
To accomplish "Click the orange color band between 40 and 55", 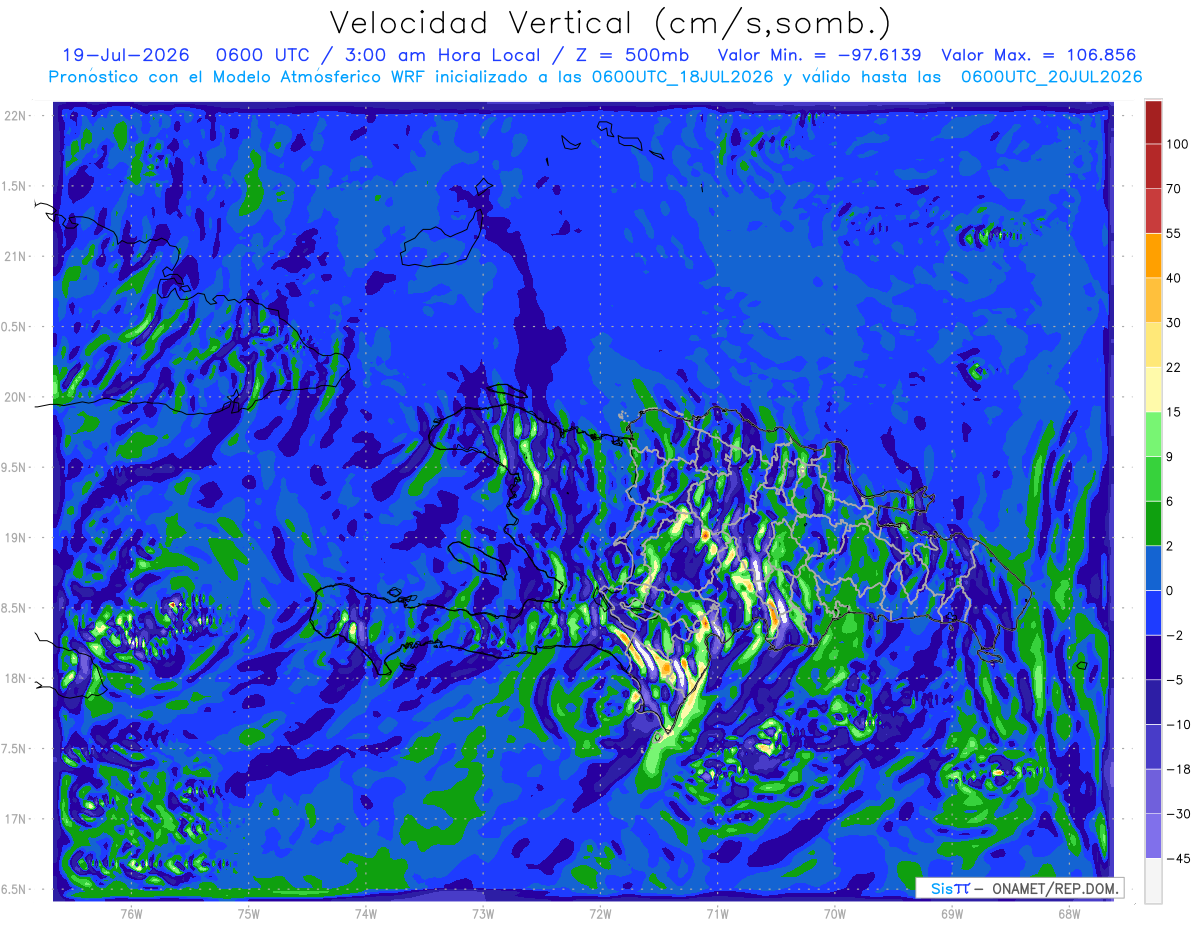I will [x=1153, y=255].
